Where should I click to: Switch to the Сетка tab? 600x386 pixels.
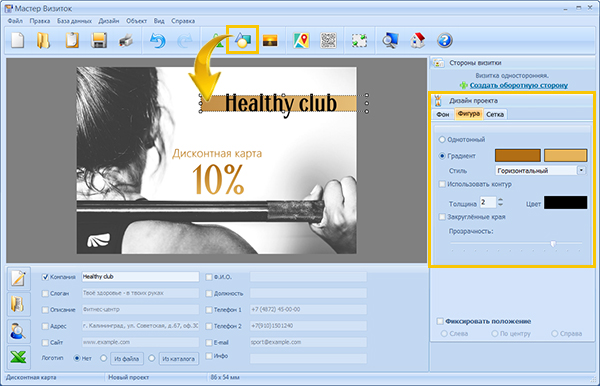point(495,114)
